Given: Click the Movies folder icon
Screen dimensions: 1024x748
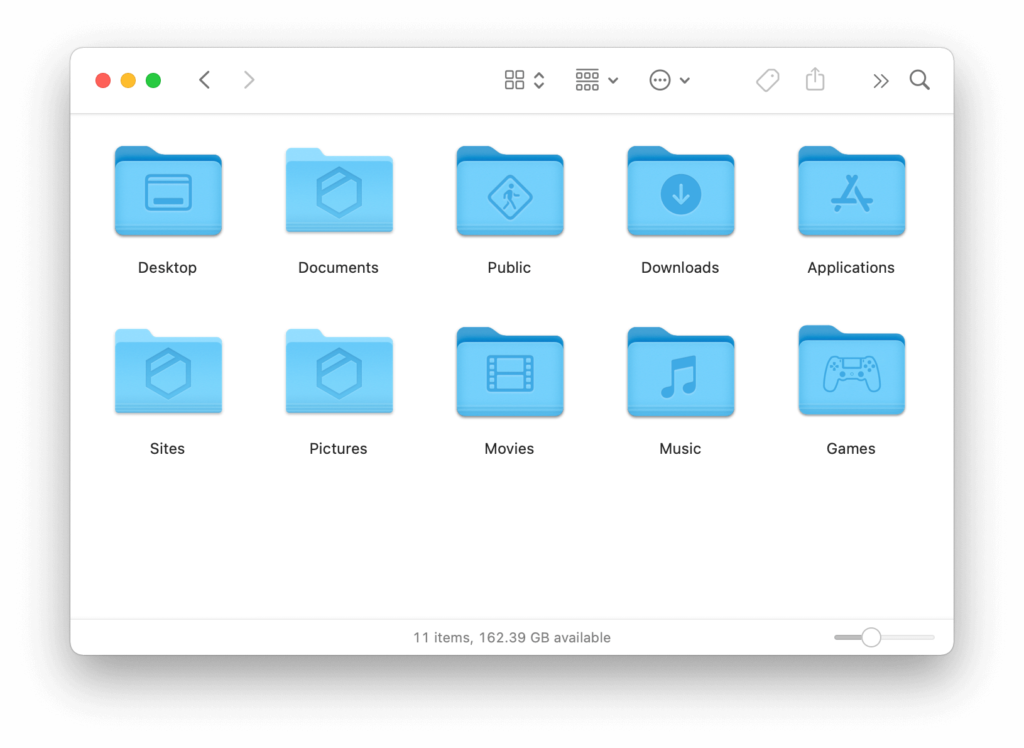Looking at the screenshot, I should [510, 373].
